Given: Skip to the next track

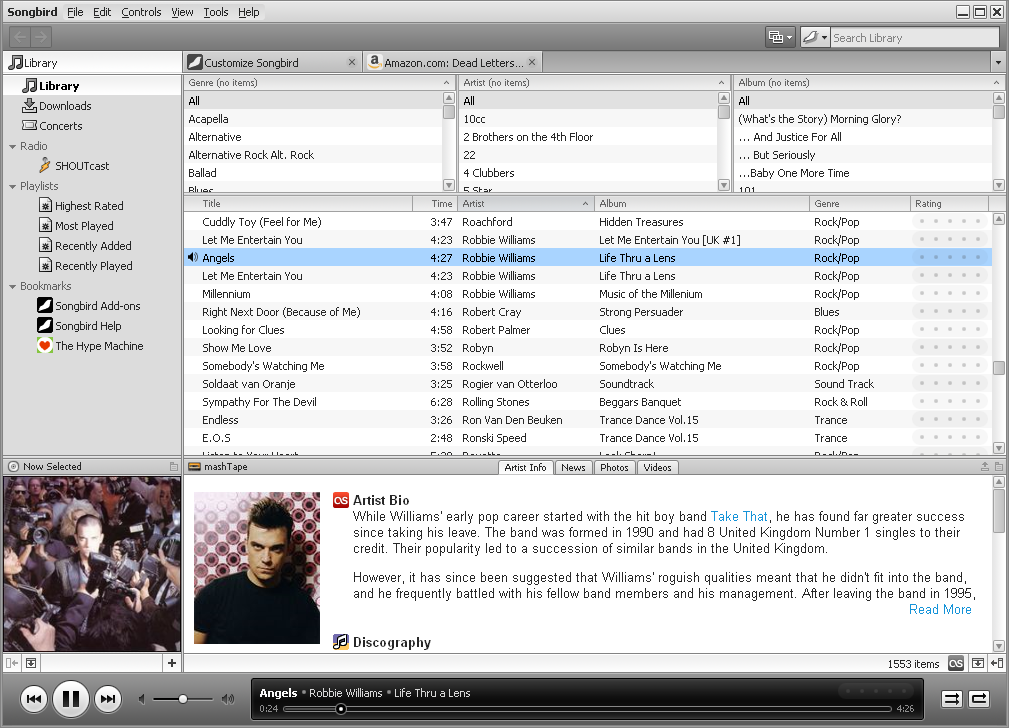Looking at the screenshot, I should click(107, 699).
